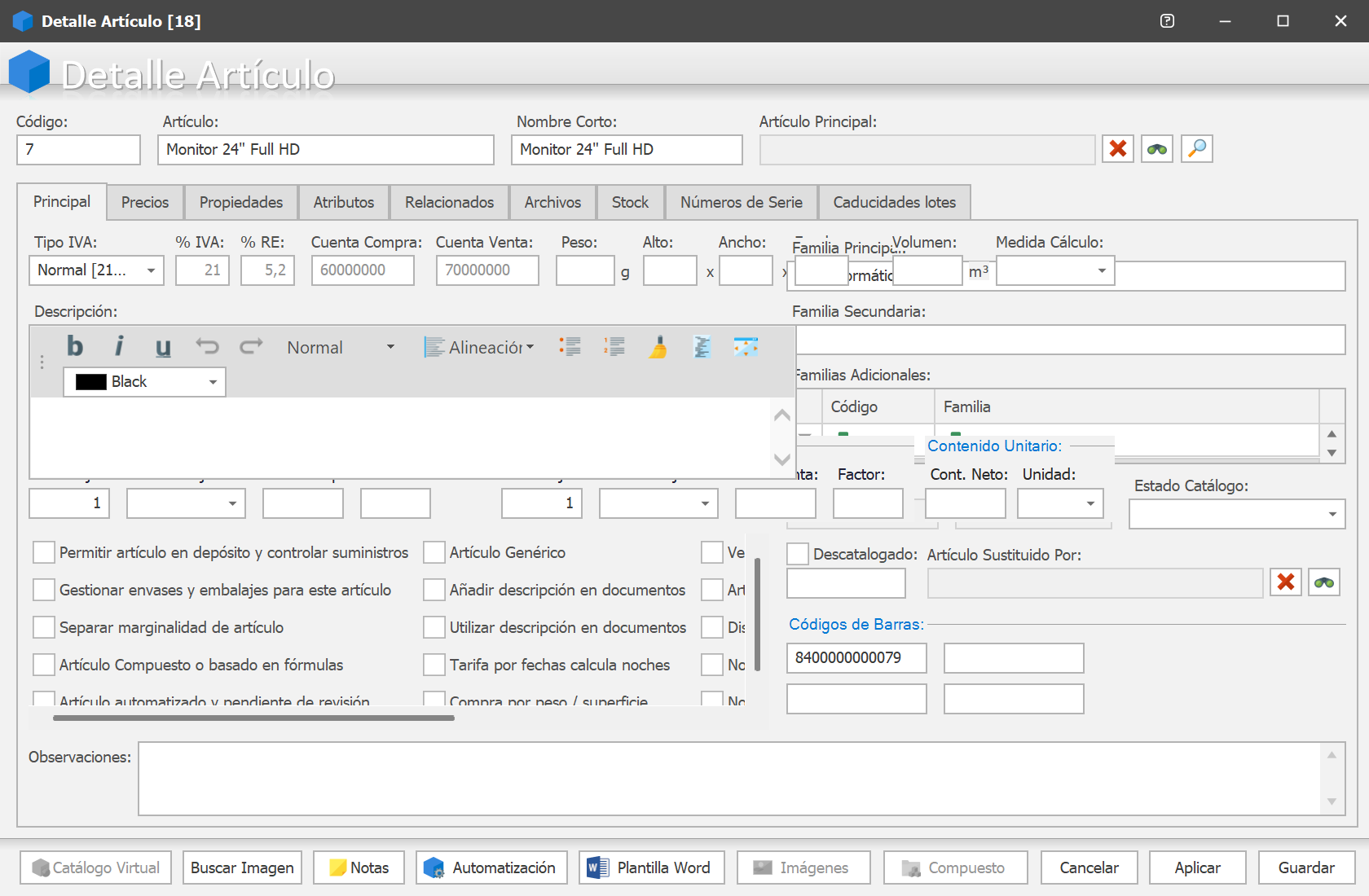Viewport: 1369px width, 896px height.
Task: Clear Artículo Principal with the red X
Action: [x=1118, y=149]
